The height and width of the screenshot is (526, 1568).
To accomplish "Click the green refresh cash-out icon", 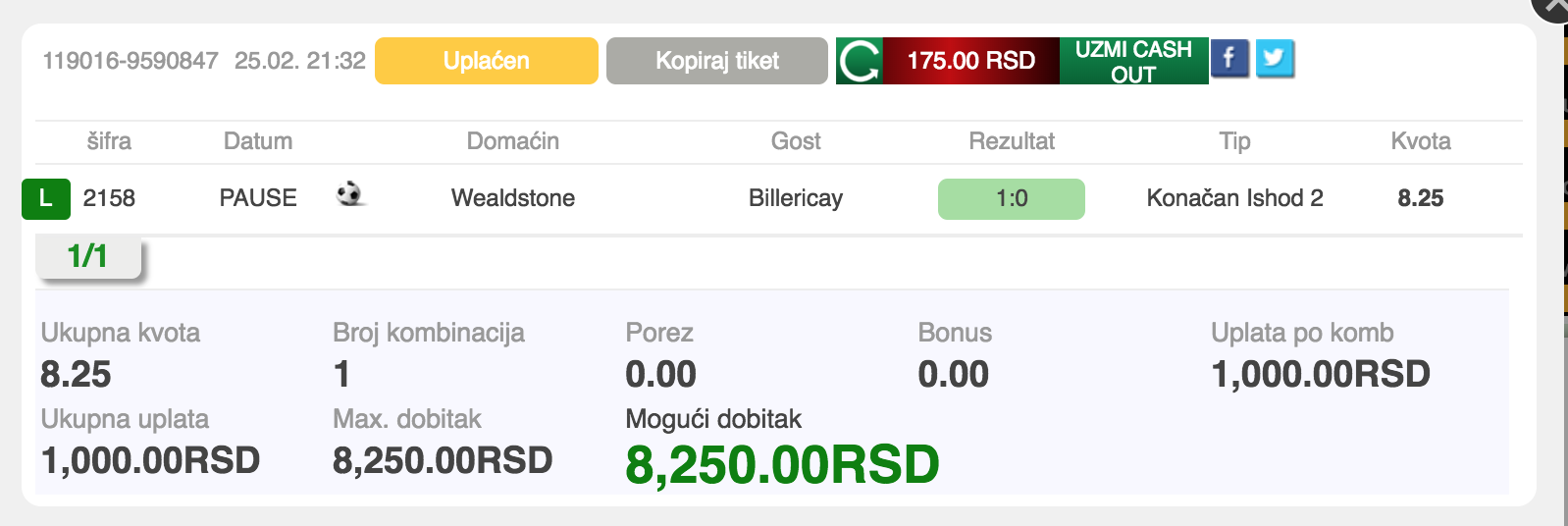I will click(x=860, y=61).
